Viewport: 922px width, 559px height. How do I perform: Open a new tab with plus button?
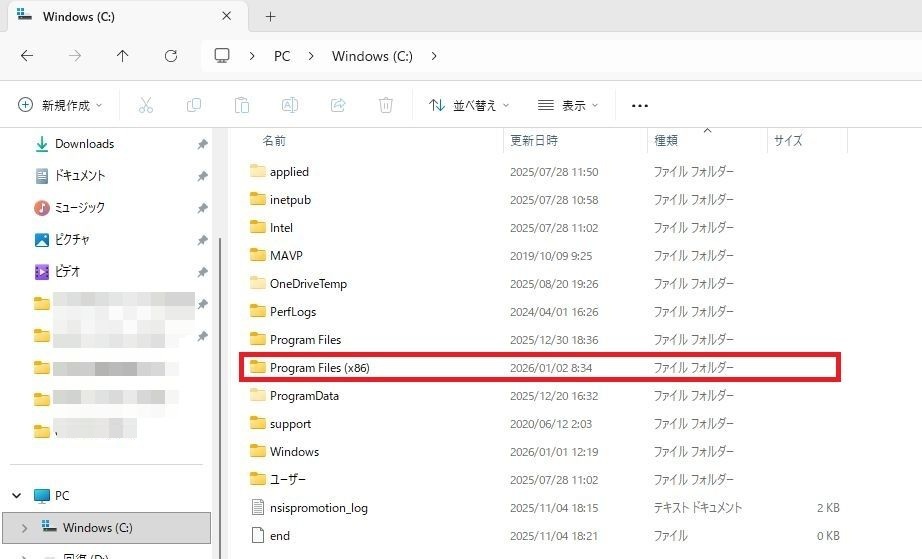(270, 16)
